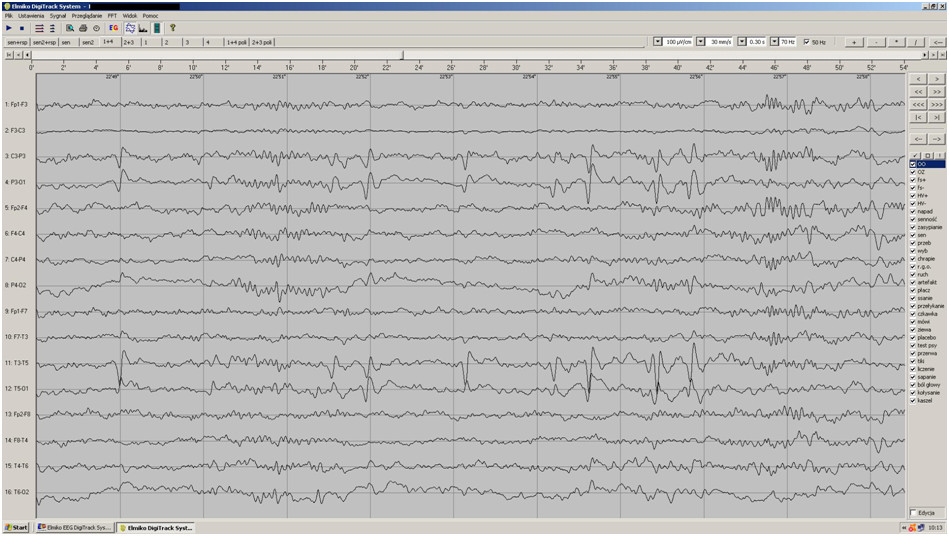Click the blue dashed lines channel spacing icon
Image resolution: width=949 pixels, height=536 pixels.
[x=52, y=28]
